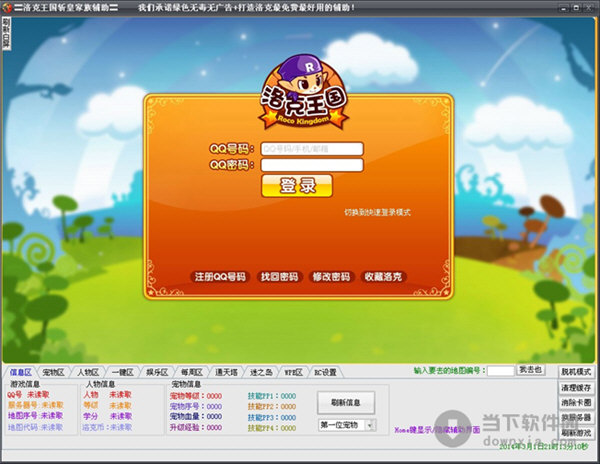Select the 升级经验 0000 text
Viewport: 600px width, 464px height.
[x=196, y=427]
